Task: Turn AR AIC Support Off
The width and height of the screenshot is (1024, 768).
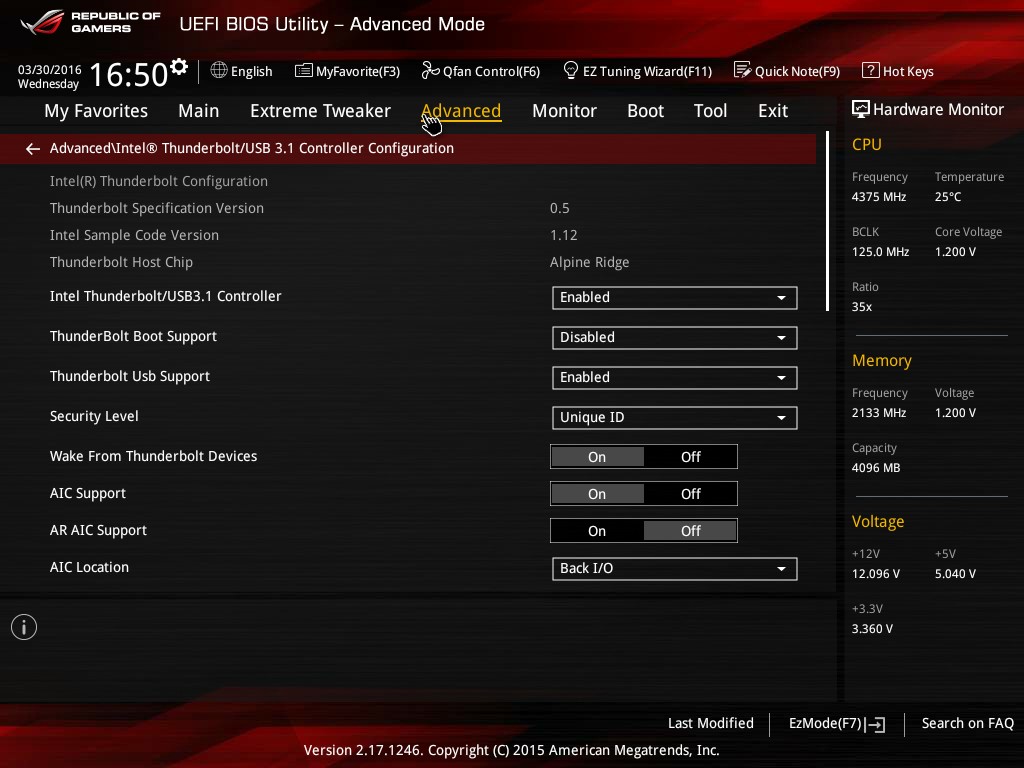Action: tap(690, 532)
